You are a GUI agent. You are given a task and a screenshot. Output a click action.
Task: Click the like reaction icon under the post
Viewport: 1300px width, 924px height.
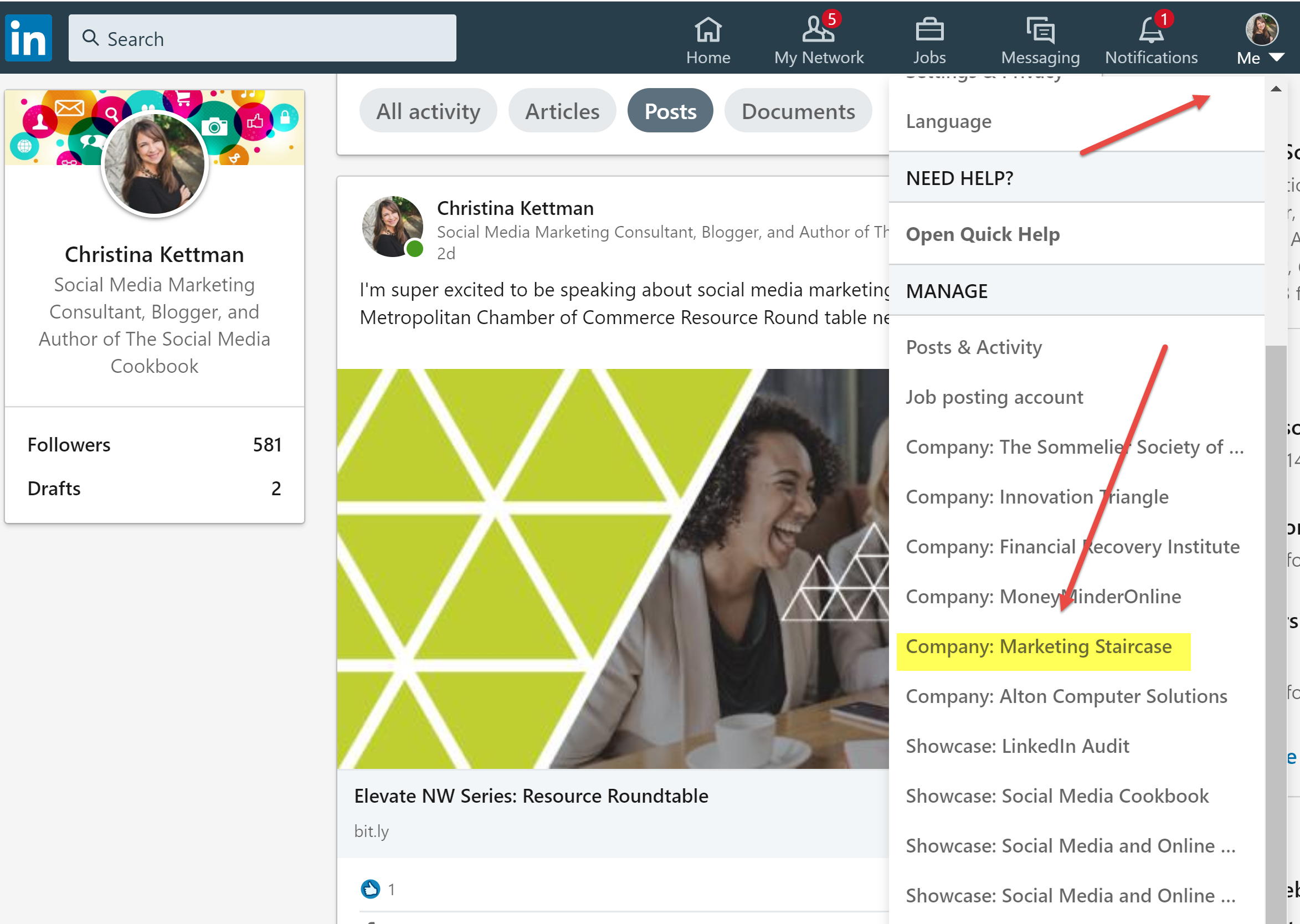tap(371, 888)
